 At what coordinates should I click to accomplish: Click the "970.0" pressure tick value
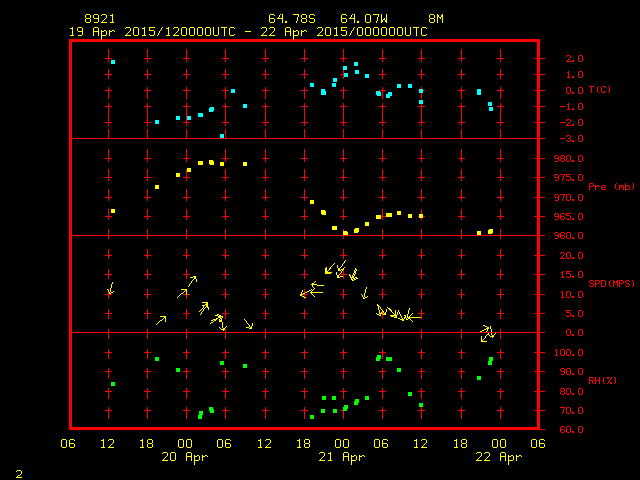tap(569, 198)
